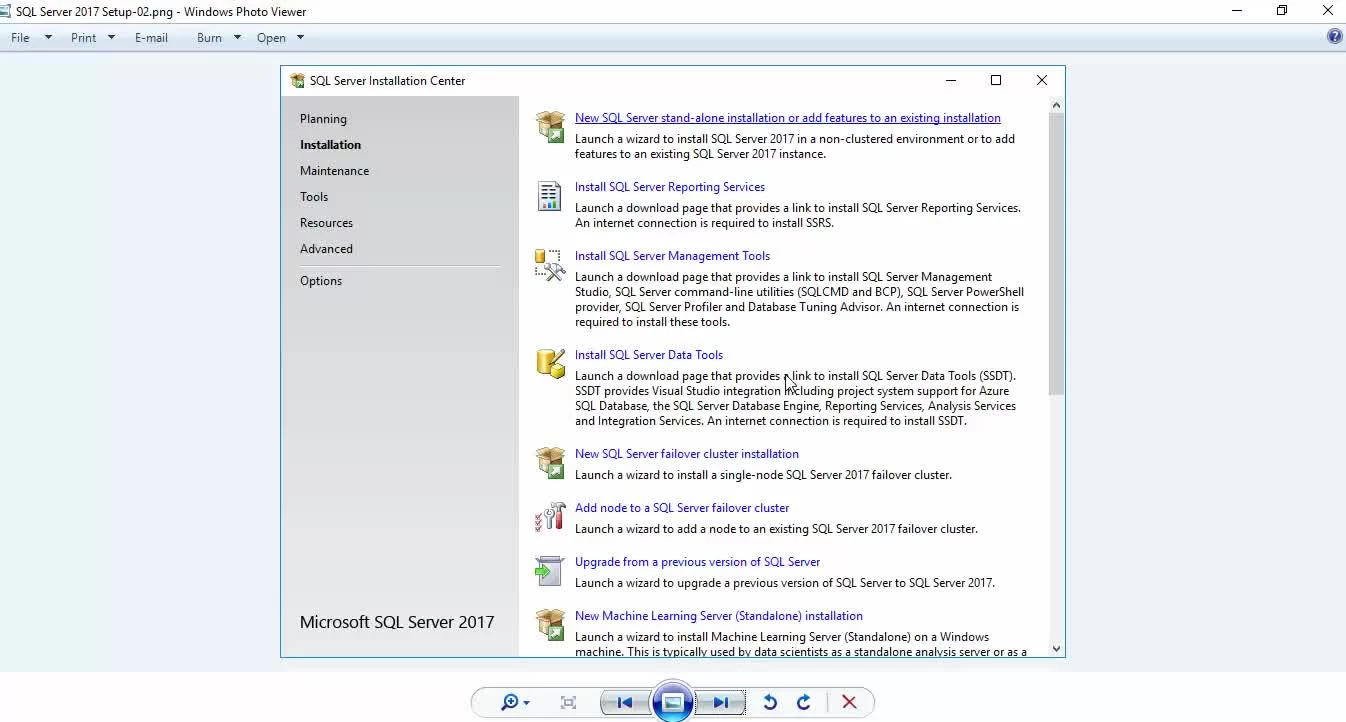The image size is (1346, 722).
Task: Rotate the photo counterclockwise
Action: (x=769, y=702)
